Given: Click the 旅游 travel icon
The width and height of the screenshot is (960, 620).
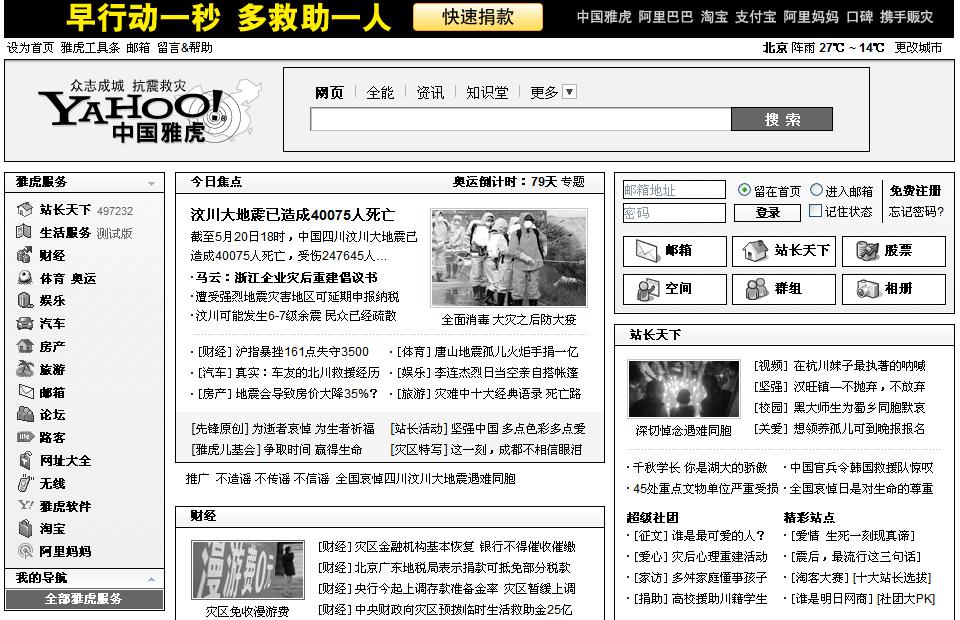Looking at the screenshot, I should pos(25,369).
